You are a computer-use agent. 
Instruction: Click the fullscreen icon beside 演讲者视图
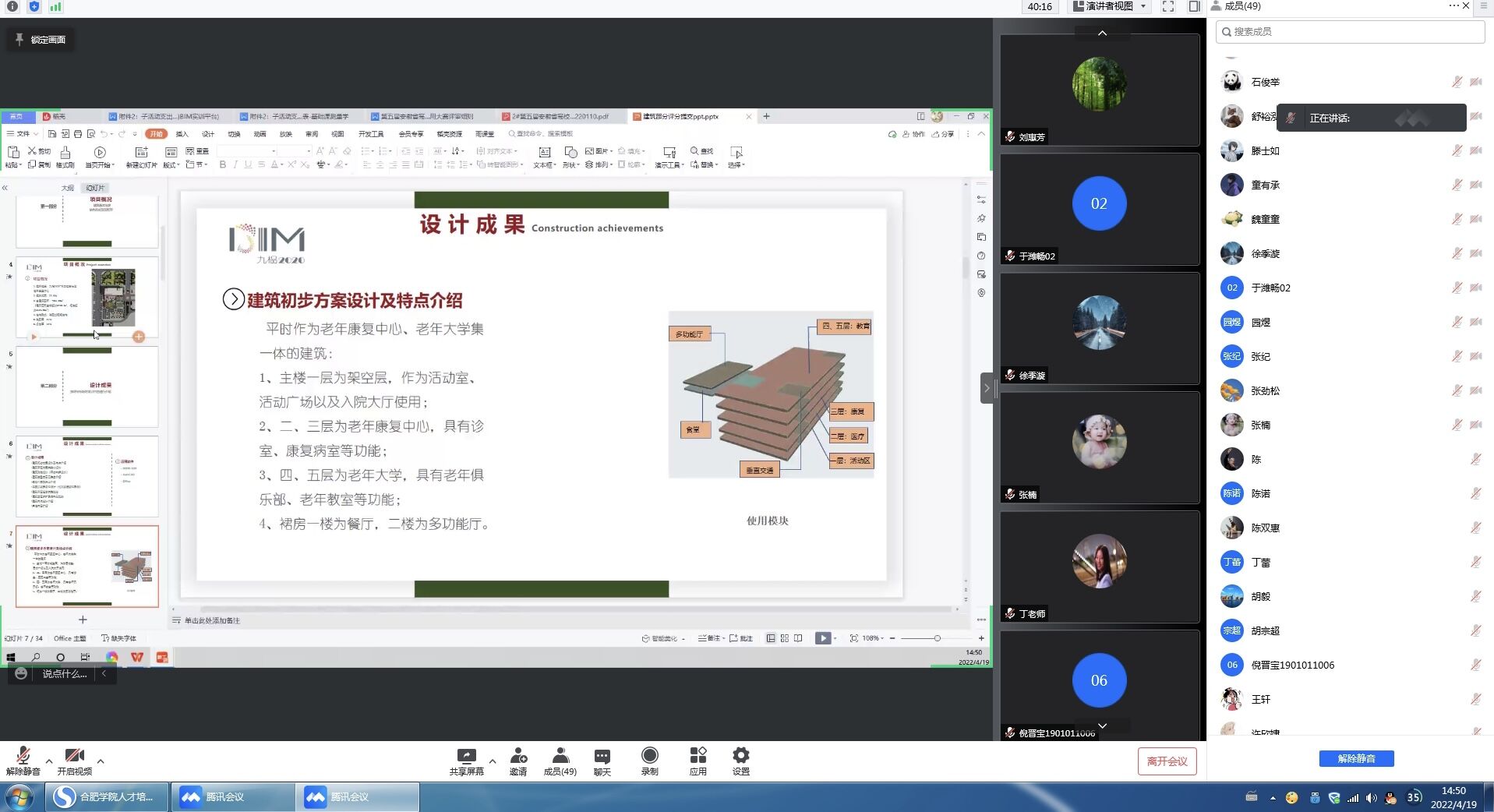click(x=1167, y=7)
